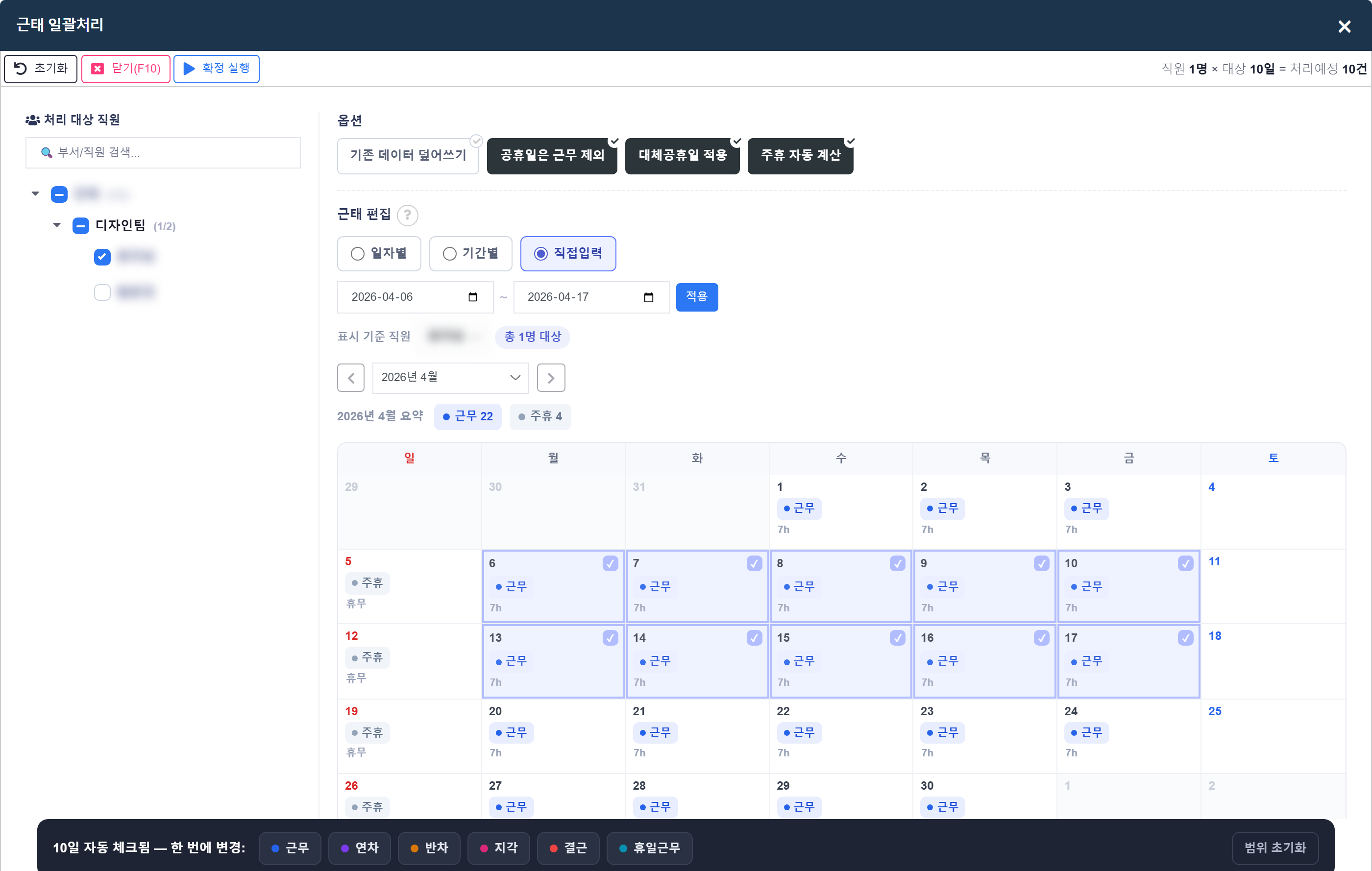
Task: Close the dialog with the X icon
Action: 1344,26
